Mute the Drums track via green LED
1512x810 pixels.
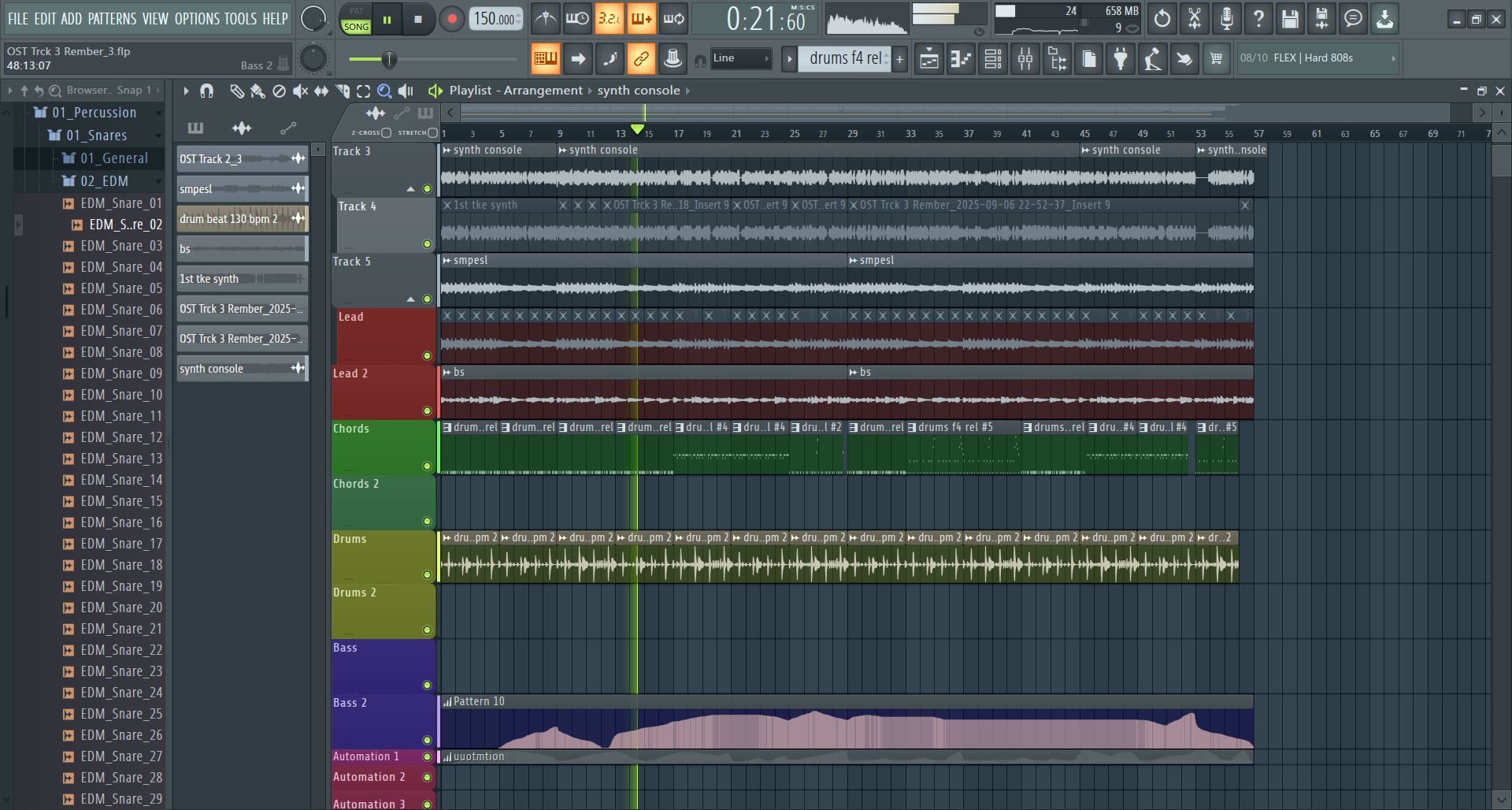(x=427, y=575)
